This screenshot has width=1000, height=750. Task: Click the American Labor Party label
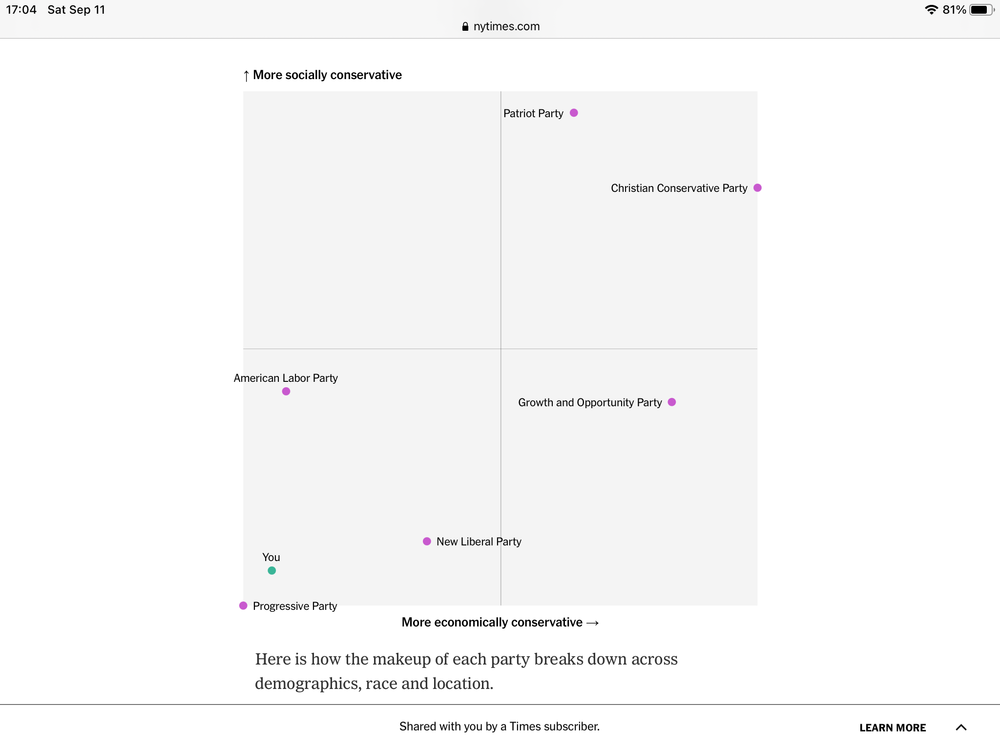(x=286, y=378)
